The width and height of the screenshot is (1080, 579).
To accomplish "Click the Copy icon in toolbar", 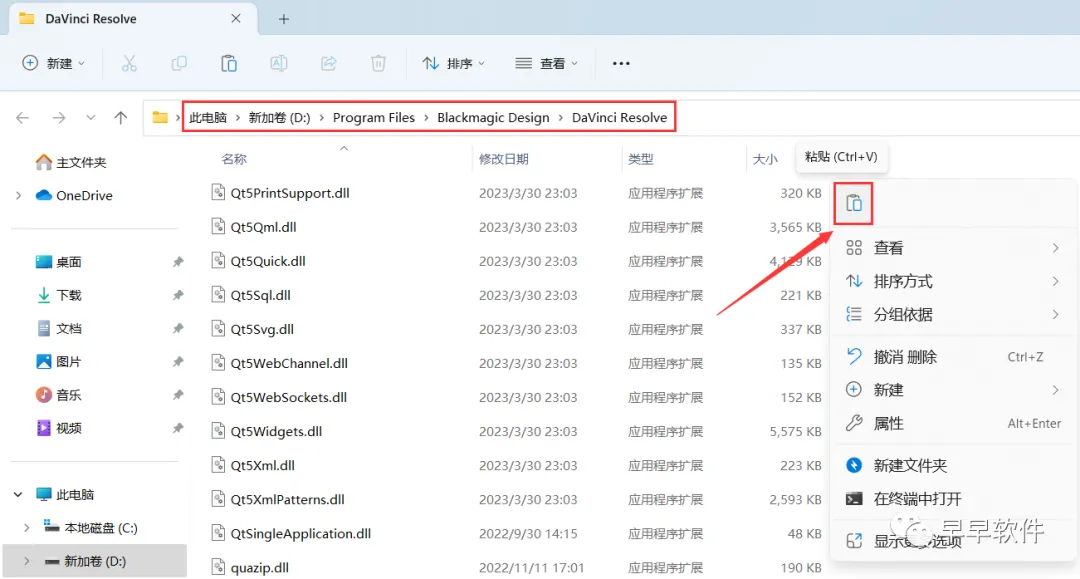I will point(179,63).
